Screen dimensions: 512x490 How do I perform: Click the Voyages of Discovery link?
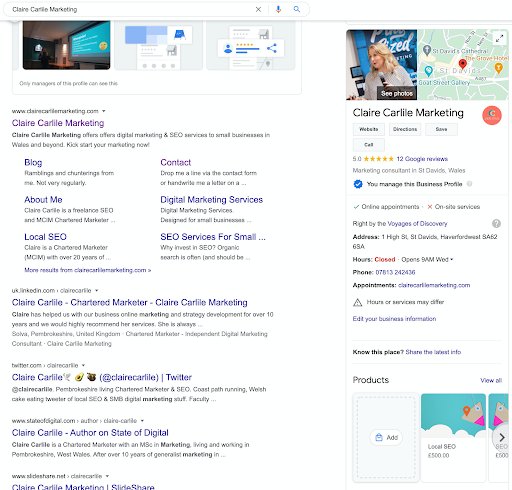tap(417, 224)
